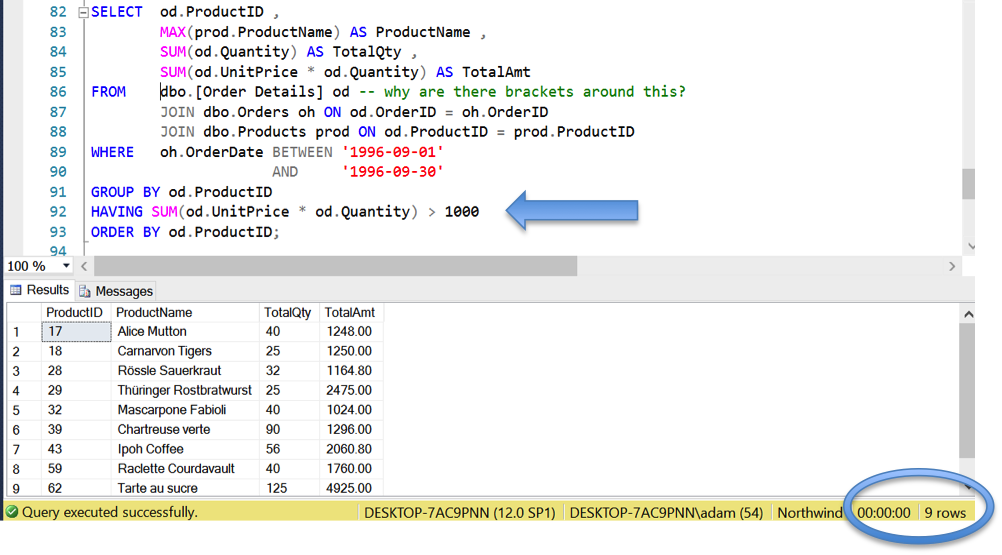Click the '1996-09-01' date string
Image resolution: width=1002 pixels, height=555 pixels.
point(392,152)
